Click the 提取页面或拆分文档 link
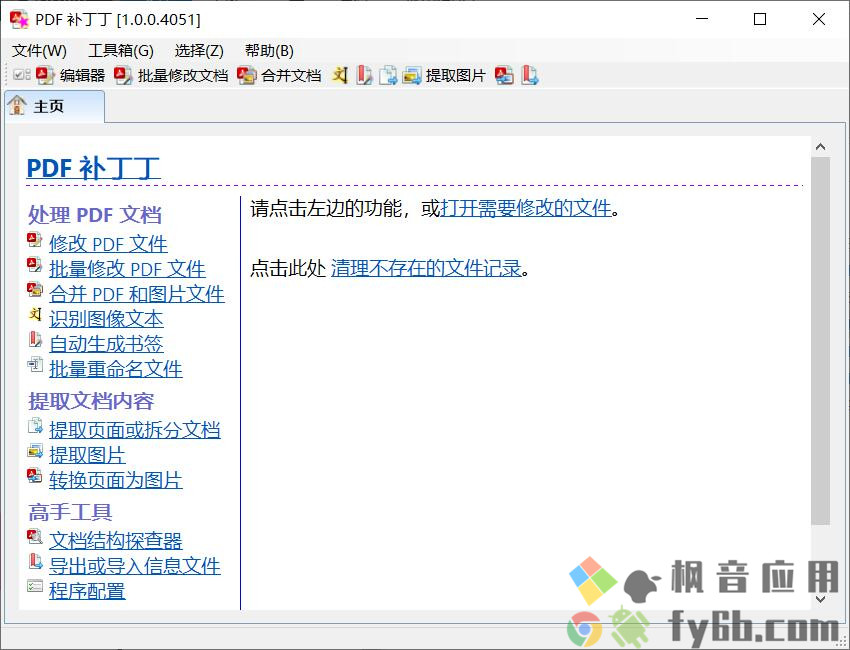Image resolution: width=850 pixels, height=650 pixels. point(135,430)
